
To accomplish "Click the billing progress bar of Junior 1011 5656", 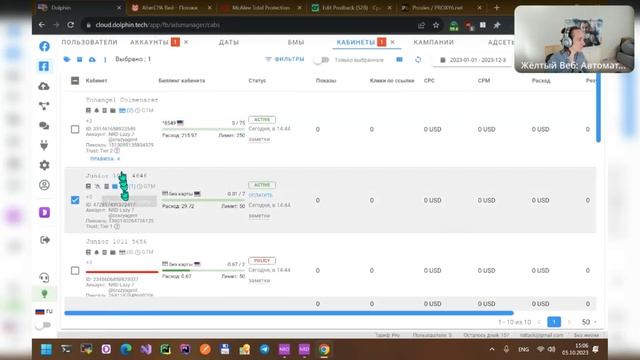I will coord(203,270).
